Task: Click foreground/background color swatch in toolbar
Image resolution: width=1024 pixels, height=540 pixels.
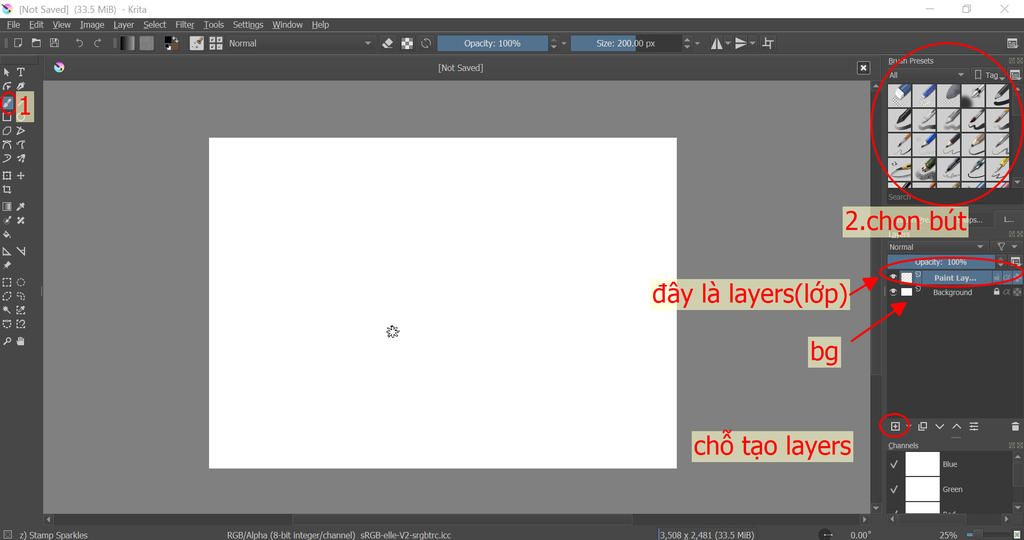Action: tap(172, 43)
